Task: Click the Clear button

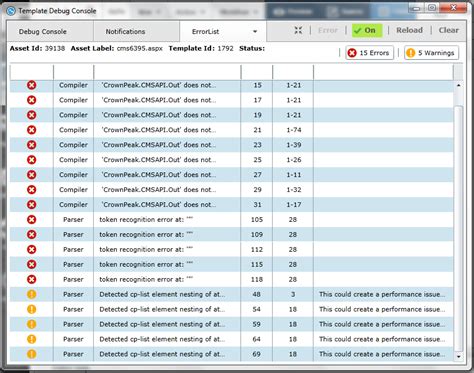Action: [449, 30]
